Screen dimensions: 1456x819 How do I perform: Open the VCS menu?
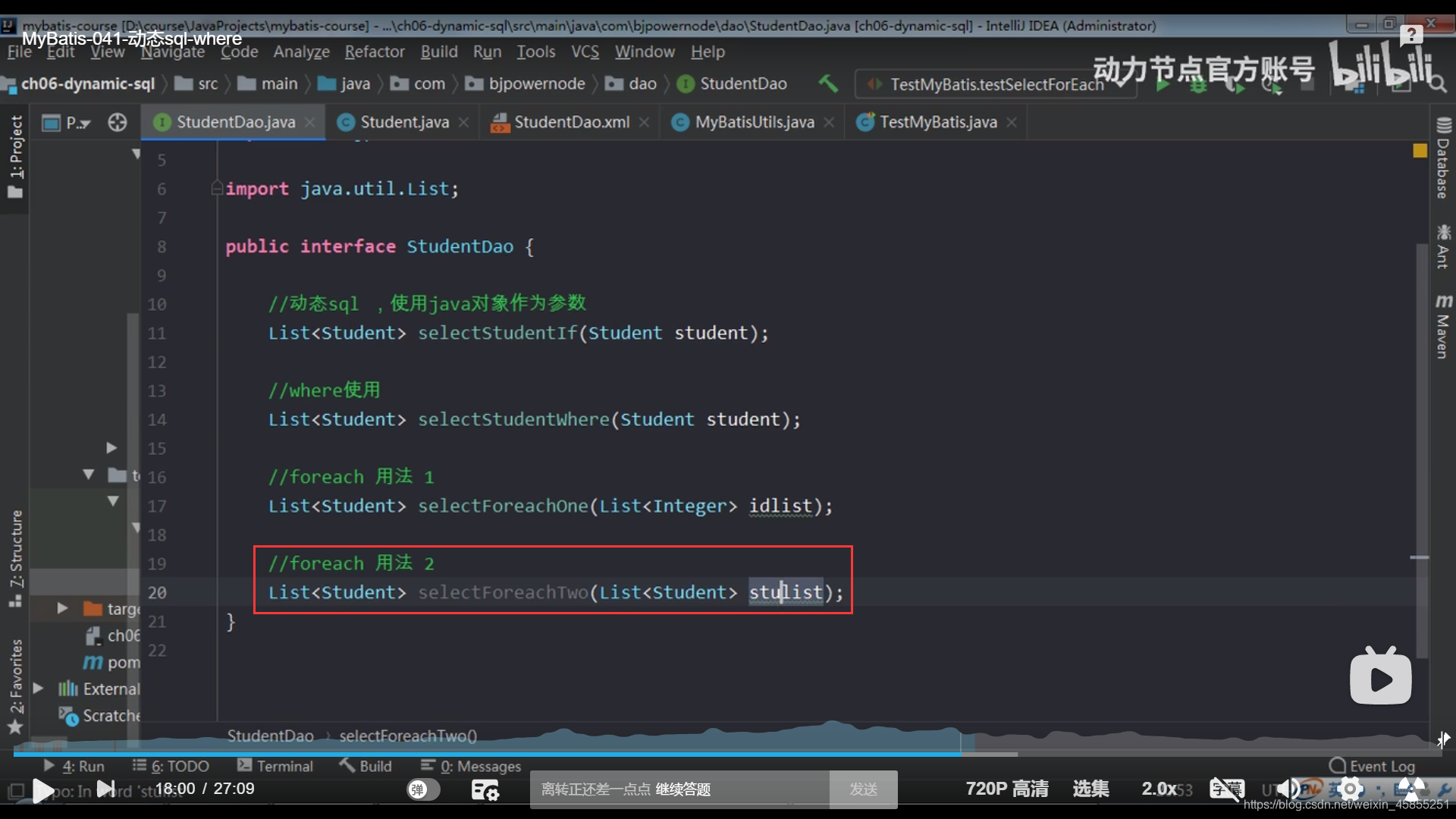pos(585,52)
